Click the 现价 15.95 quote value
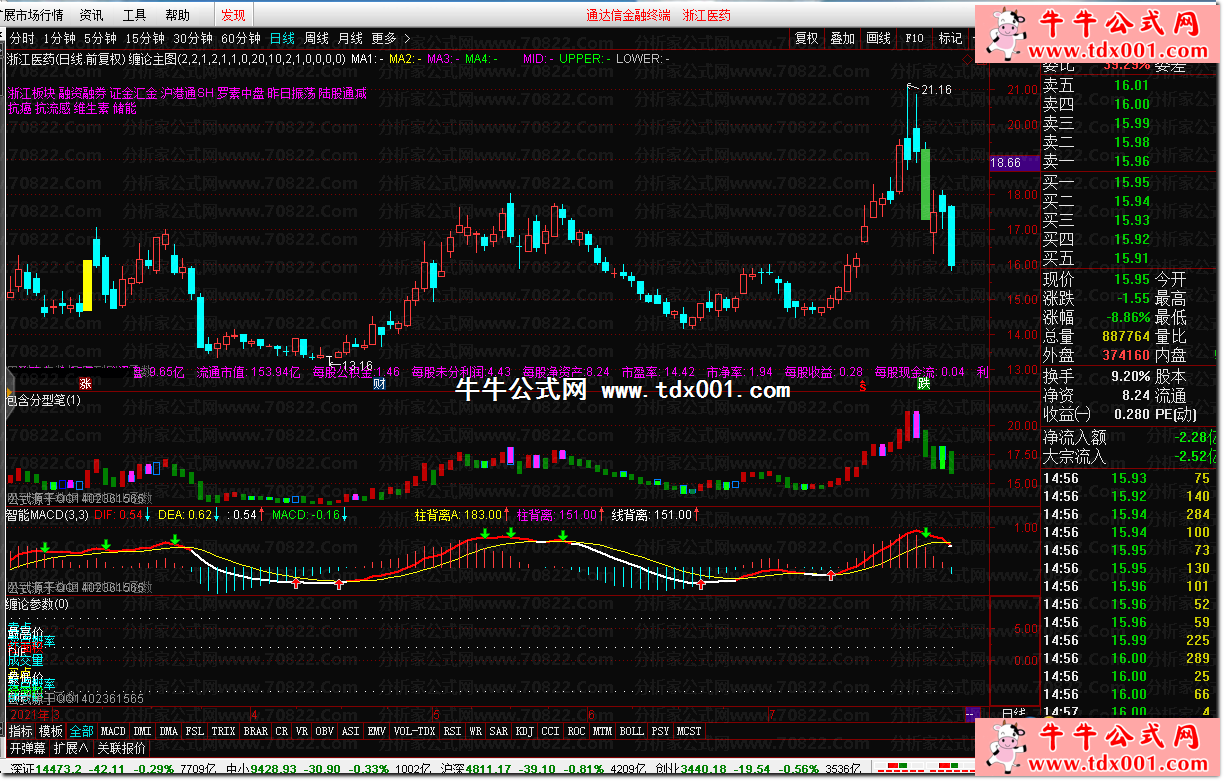Image resolution: width=1225 pixels, height=781 pixels. click(1132, 279)
